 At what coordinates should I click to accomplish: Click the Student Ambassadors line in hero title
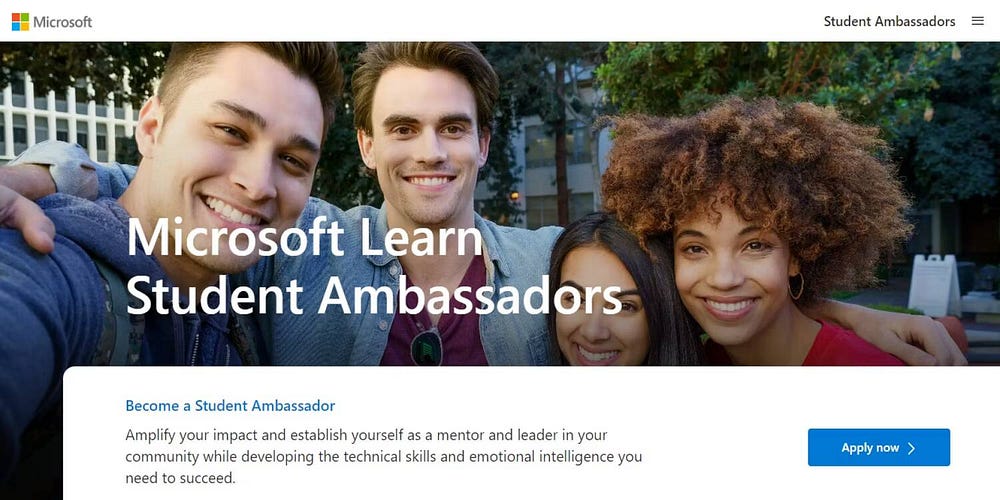click(374, 295)
